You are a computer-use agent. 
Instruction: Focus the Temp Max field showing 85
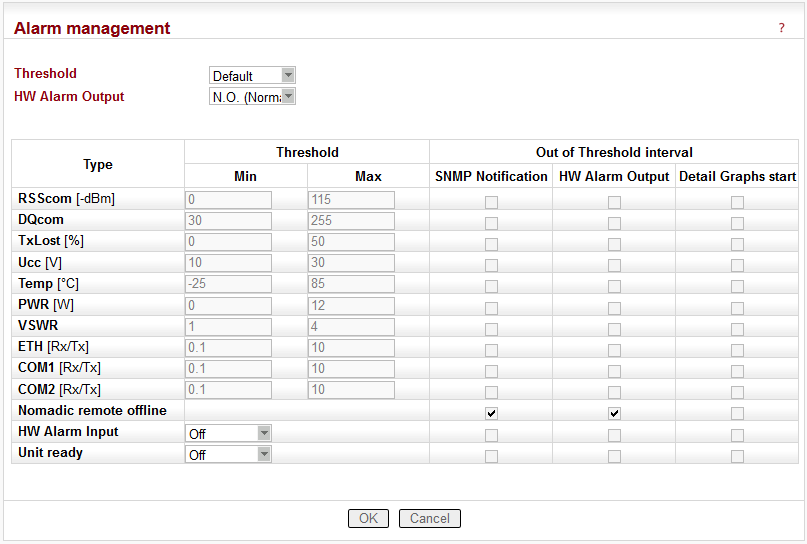(x=351, y=284)
